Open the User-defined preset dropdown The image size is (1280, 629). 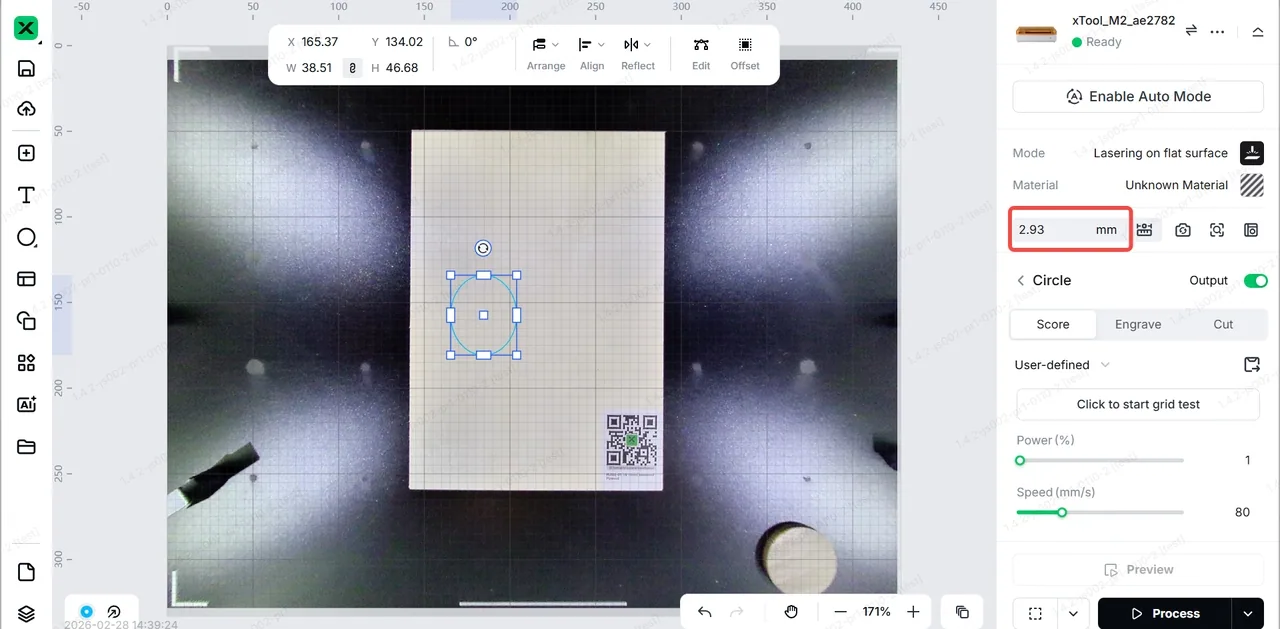(1062, 365)
